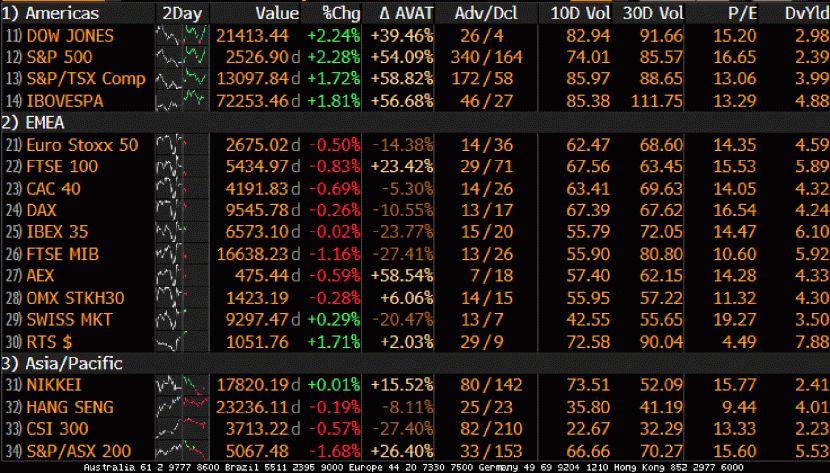The height and width of the screenshot is (473, 830).
Task: Open the NIKKEI 2Day sparkline chart
Action: pos(182,385)
